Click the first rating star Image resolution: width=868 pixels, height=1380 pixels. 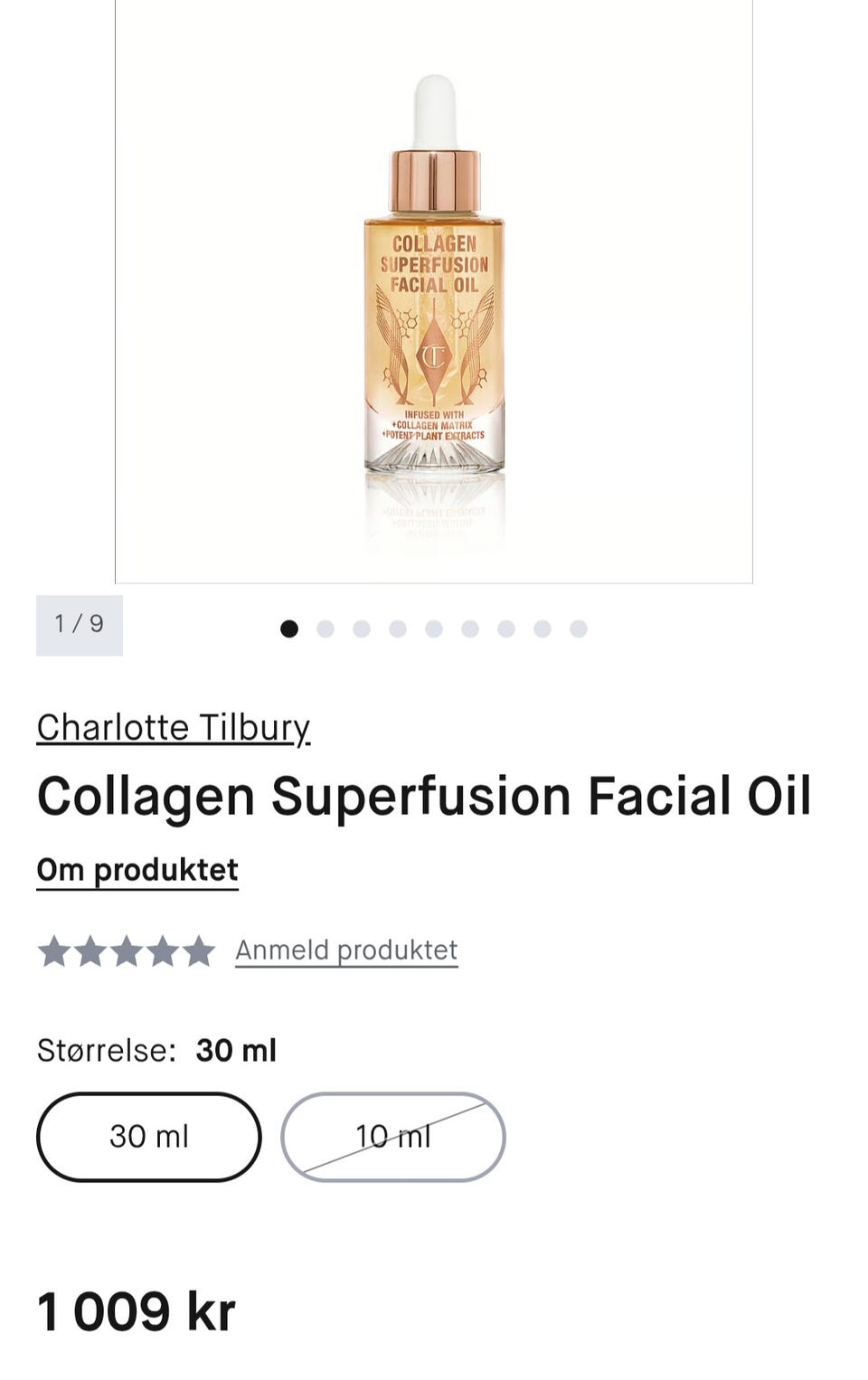click(x=54, y=951)
